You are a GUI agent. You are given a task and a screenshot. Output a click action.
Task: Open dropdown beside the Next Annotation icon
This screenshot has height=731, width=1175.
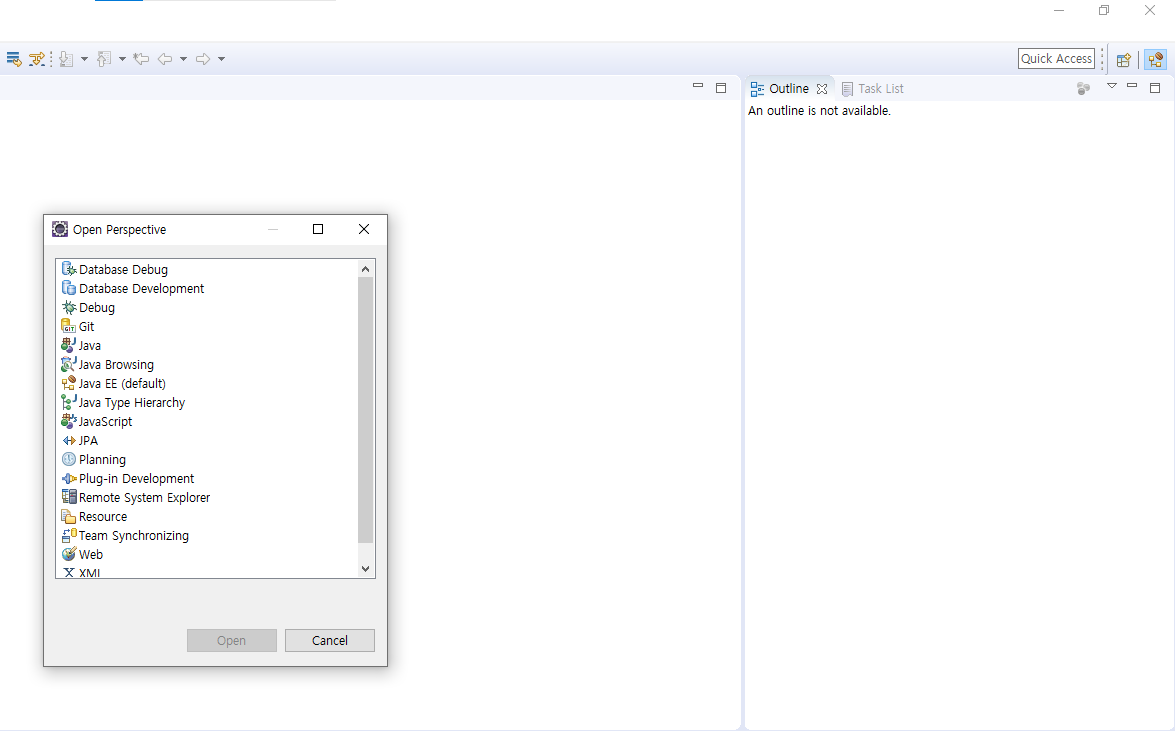pyautogui.click(x=84, y=58)
